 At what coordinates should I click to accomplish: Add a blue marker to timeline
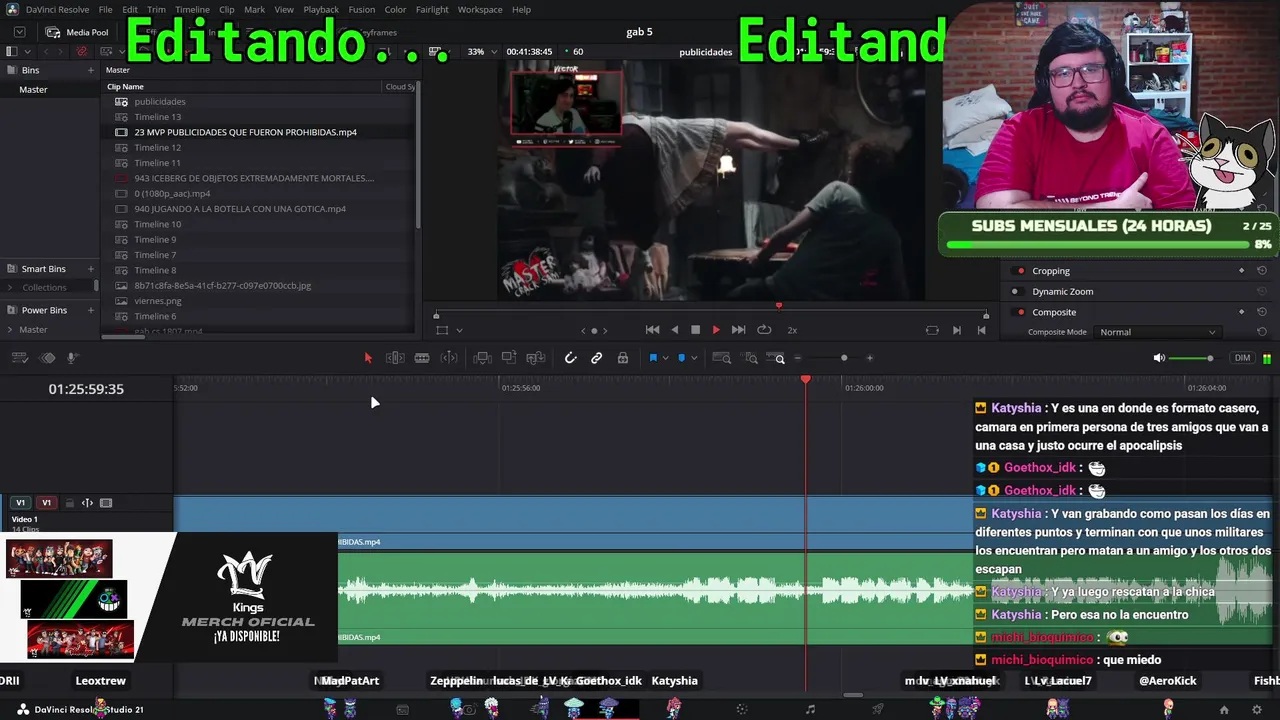coord(682,358)
